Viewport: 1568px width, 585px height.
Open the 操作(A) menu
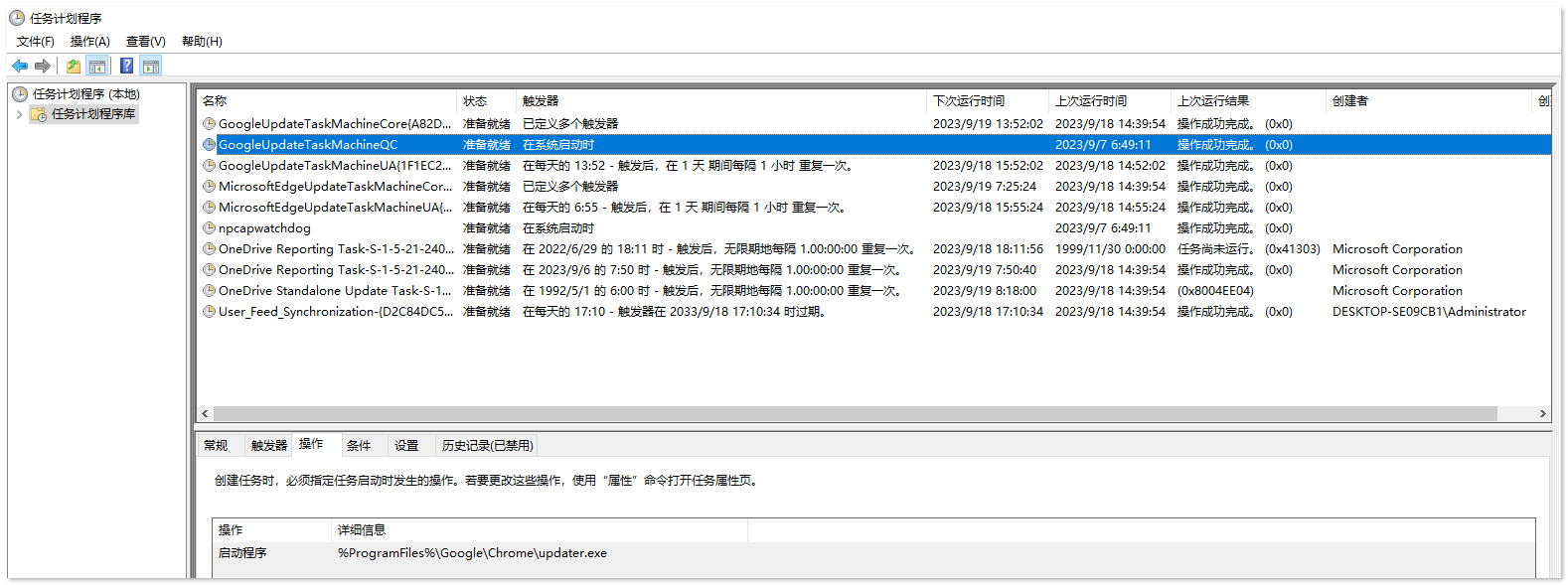(x=90, y=42)
